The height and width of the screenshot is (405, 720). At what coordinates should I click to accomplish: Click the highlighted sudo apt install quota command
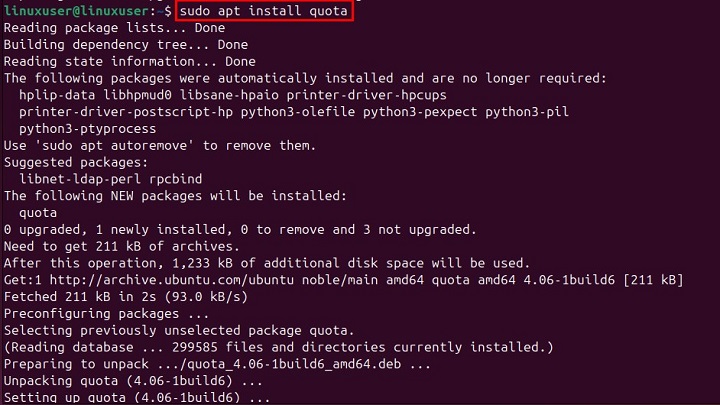[x=266, y=12]
